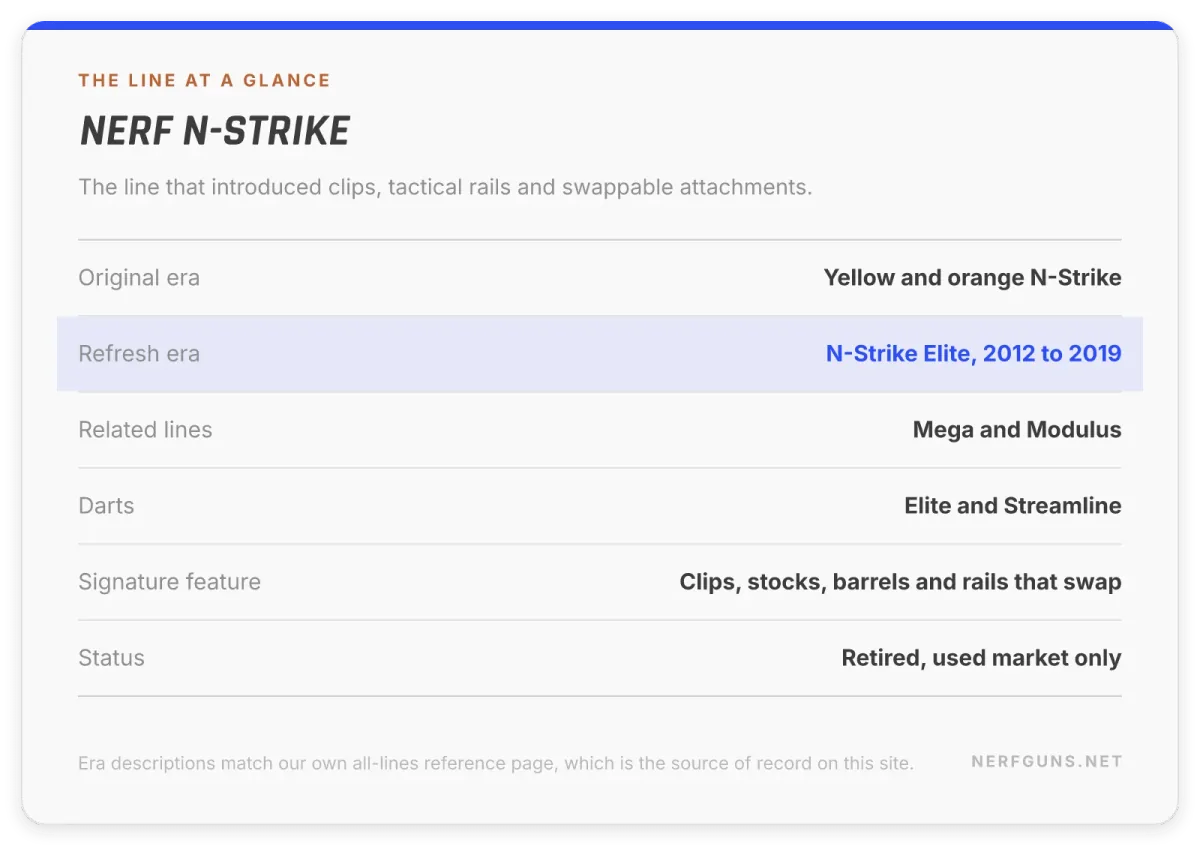Click the footnote about era descriptions
This screenshot has height=846, width=1200.
tap(495, 764)
